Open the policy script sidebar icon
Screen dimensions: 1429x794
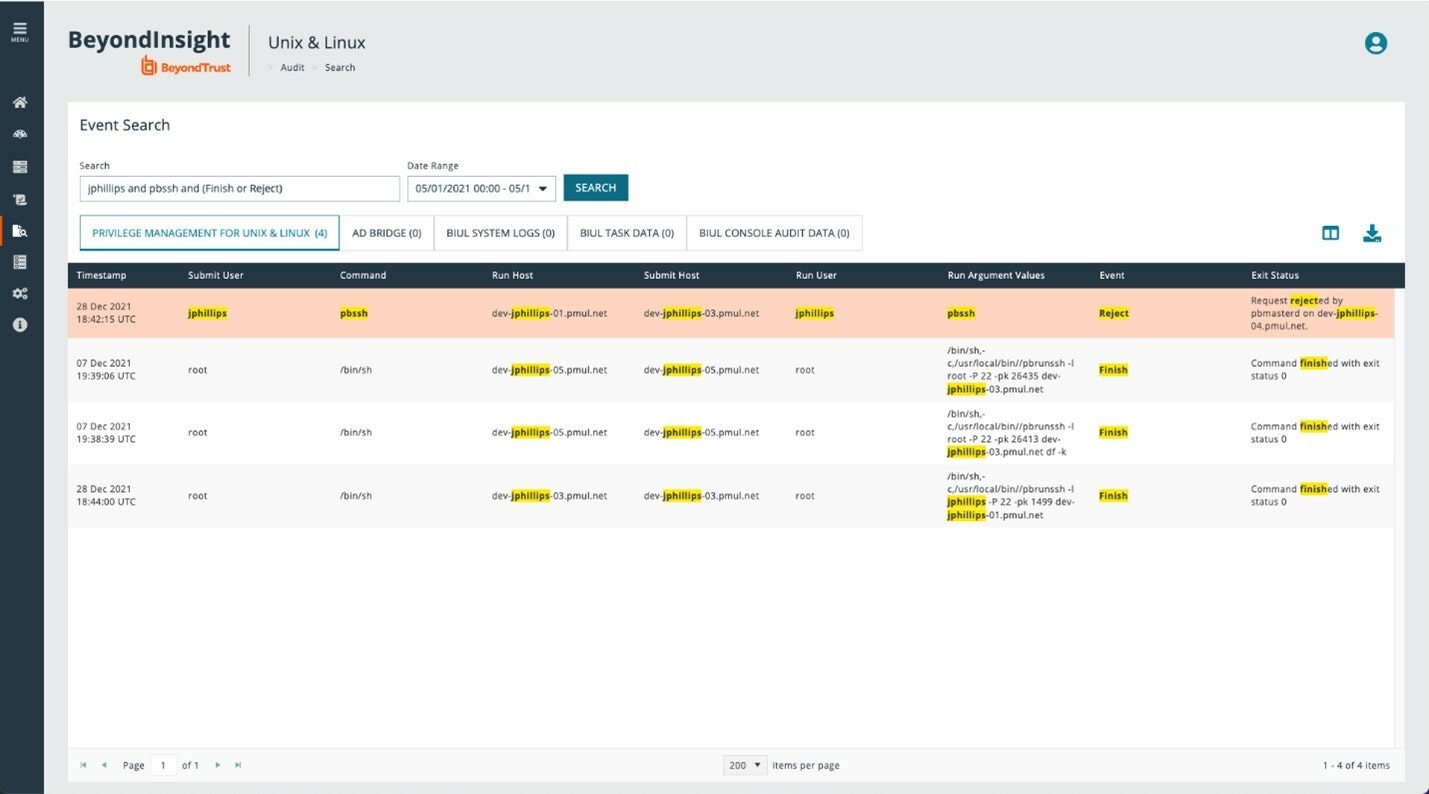(x=20, y=199)
